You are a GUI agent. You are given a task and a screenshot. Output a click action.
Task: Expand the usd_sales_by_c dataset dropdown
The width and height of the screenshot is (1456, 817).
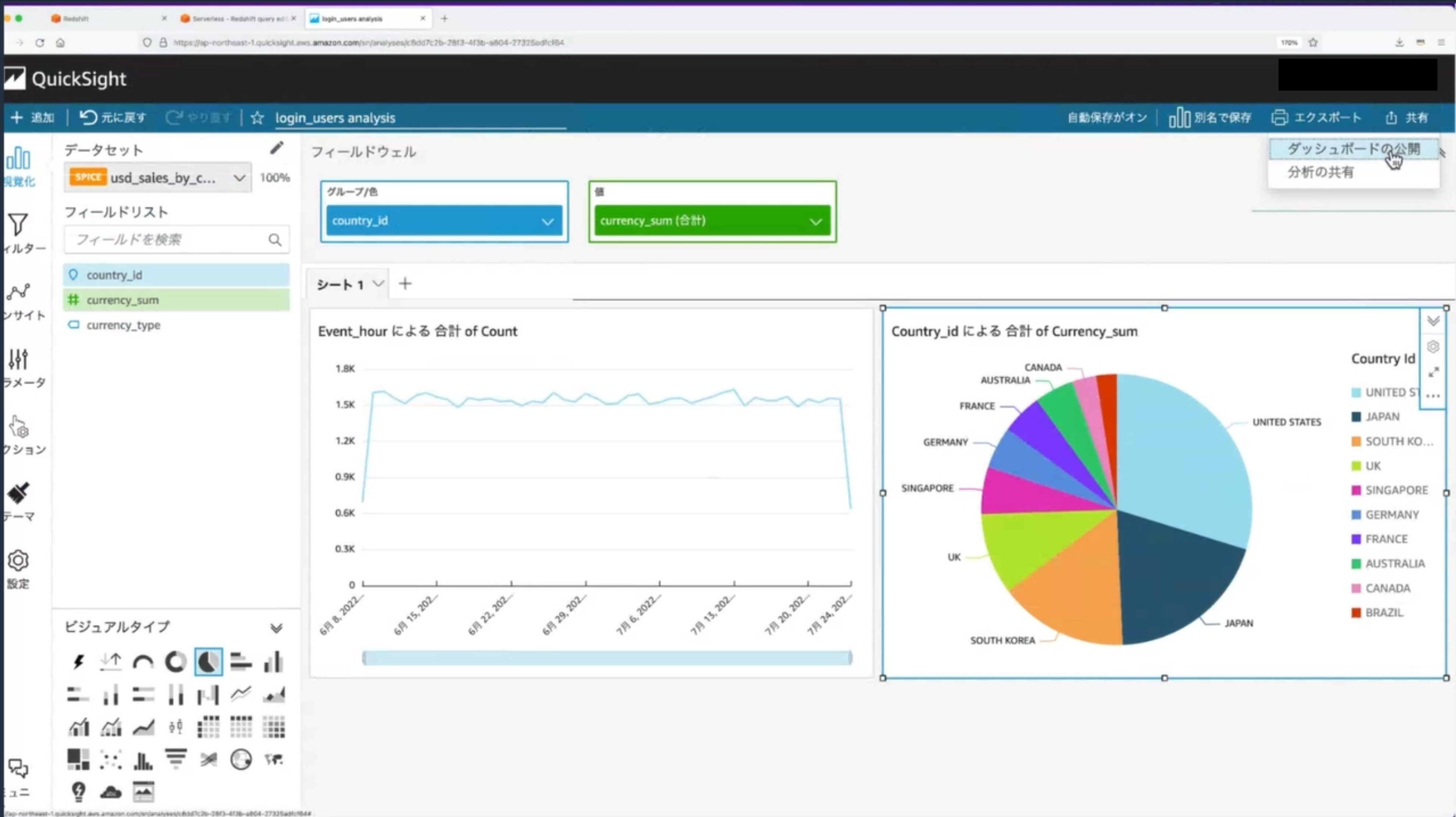pos(239,178)
